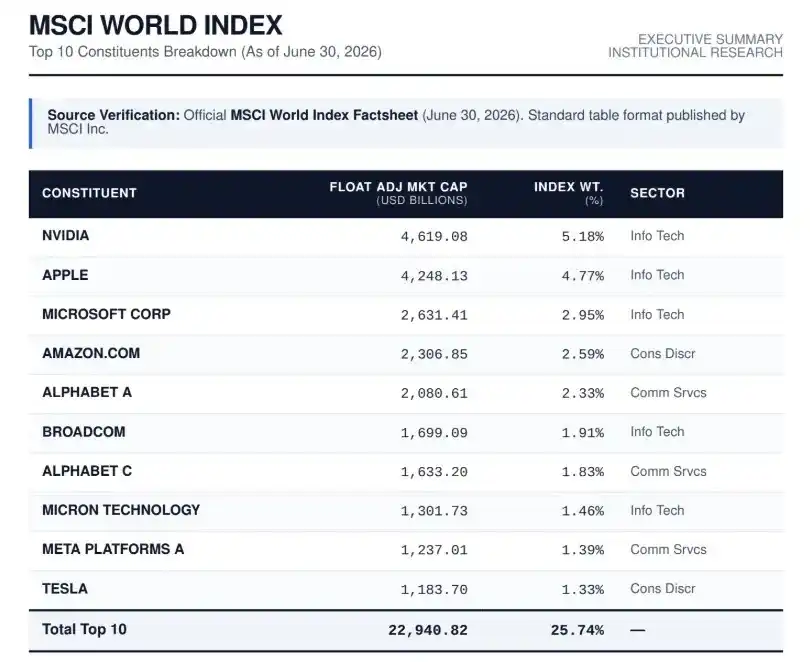Click the MSCI WORLD INDEX title
810x662 pixels.
tap(155, 25)
